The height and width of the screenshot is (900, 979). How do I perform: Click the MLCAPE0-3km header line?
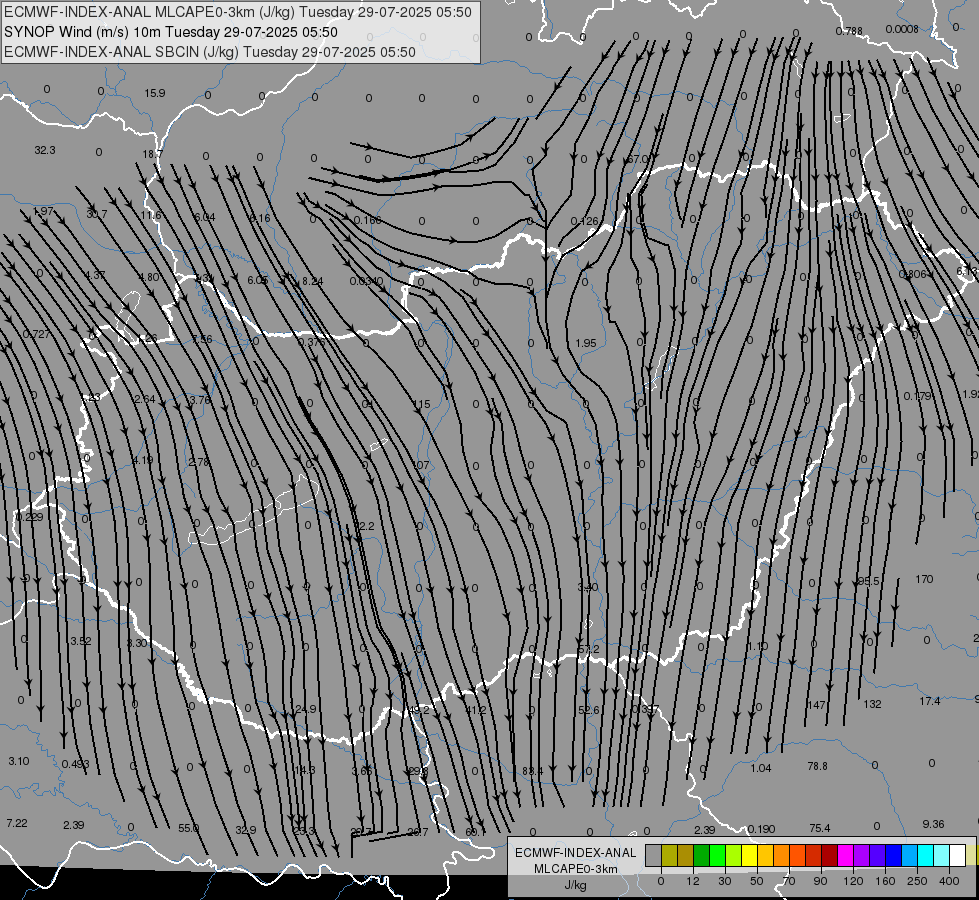tap(238, 12)
